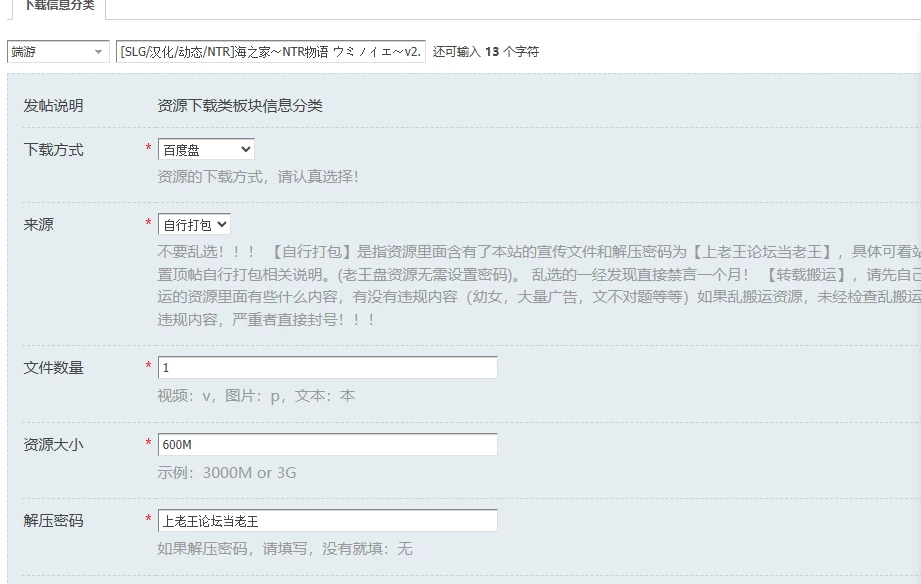The height and width of the screenshot is (584, 921).
Task: Select hint 视频：v，图片：p，文本：本
Action: pos(256,396)
